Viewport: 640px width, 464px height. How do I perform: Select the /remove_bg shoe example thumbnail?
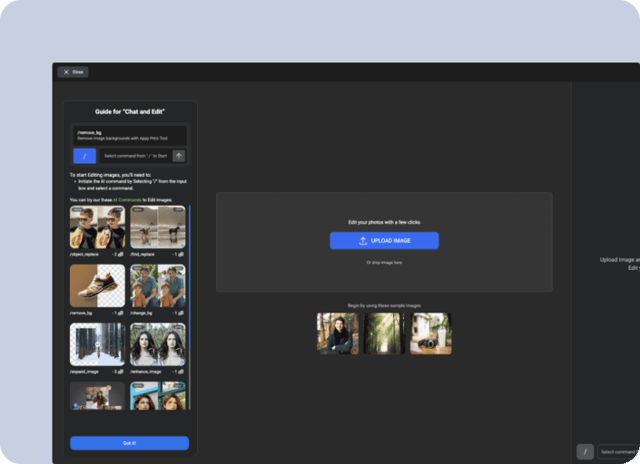tap(98, 286)
